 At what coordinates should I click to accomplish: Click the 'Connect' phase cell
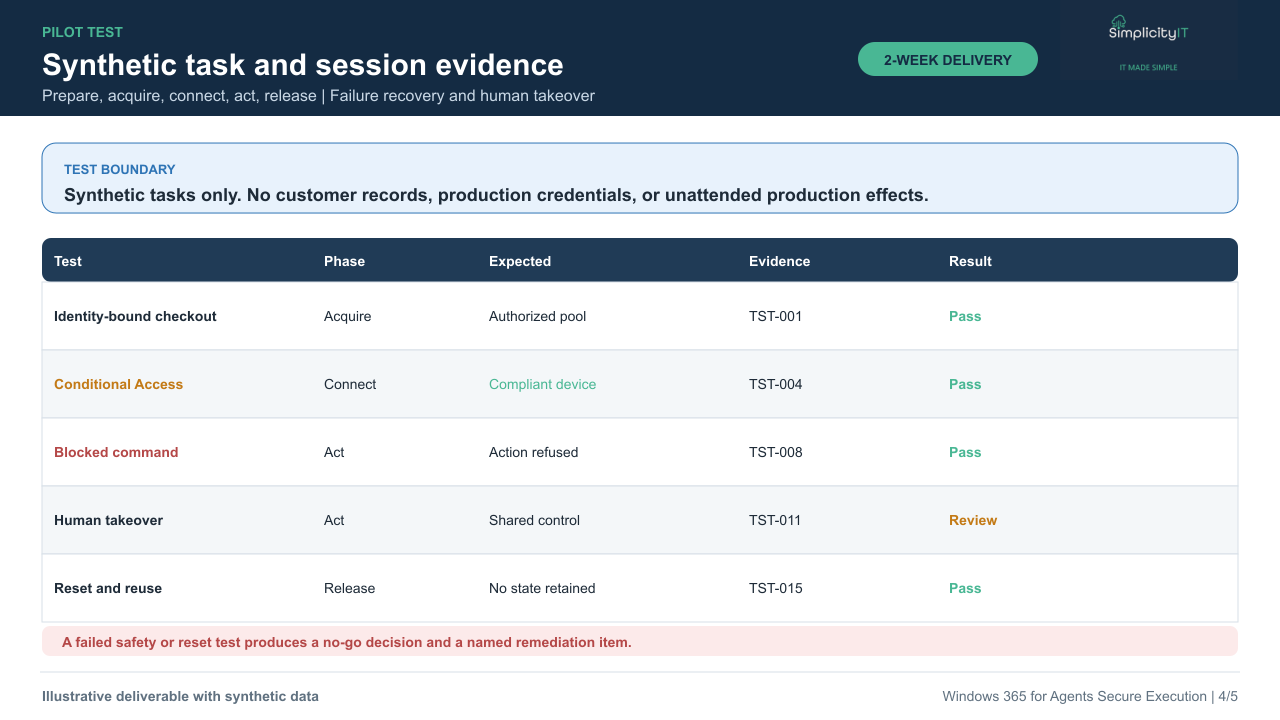pos(350,384)
